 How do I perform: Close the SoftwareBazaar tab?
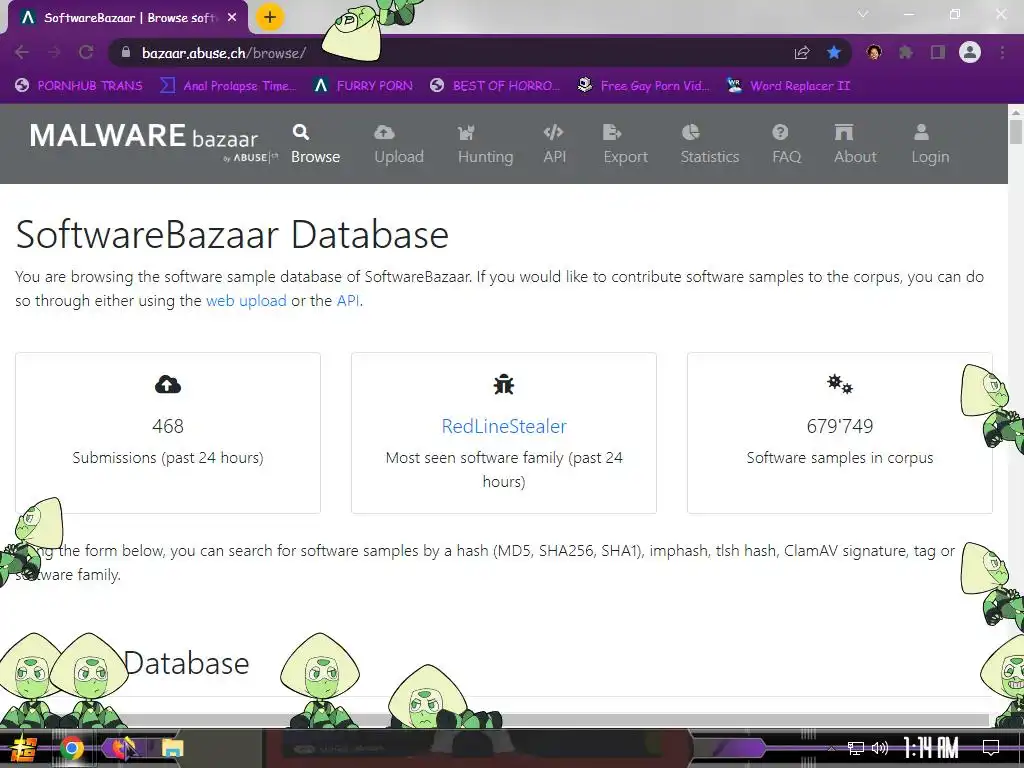[x=232, y=18]
